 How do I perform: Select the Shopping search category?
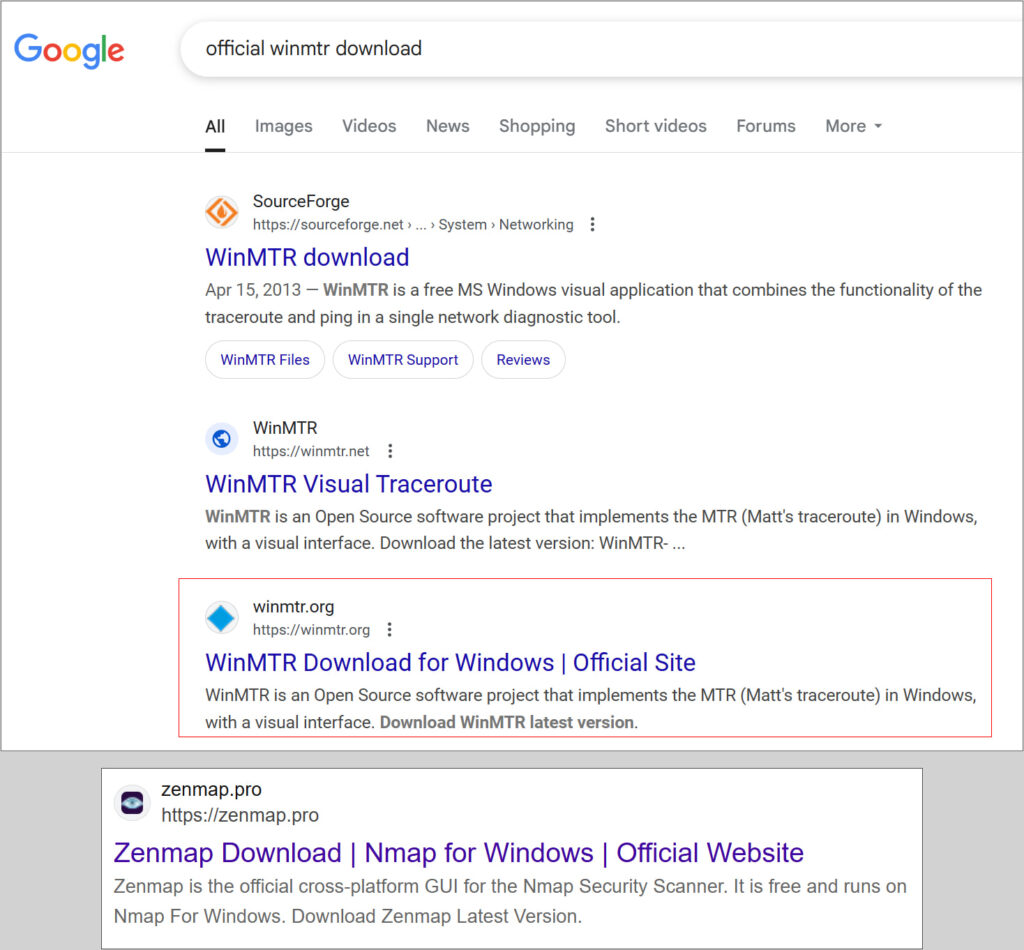tap(537, 126)
